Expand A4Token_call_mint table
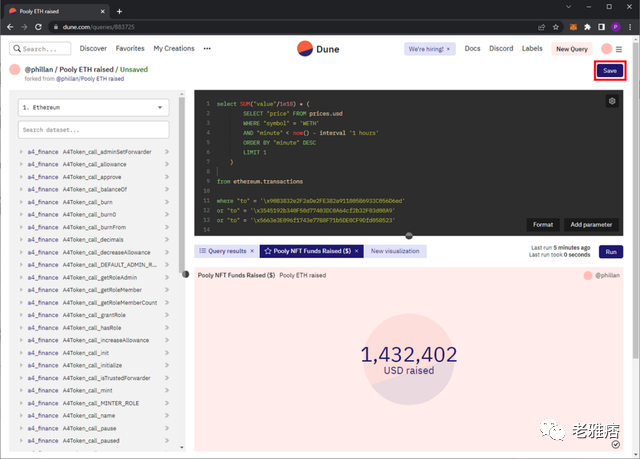Viewport: 640px width, 459px height. [x=21, y=390]
